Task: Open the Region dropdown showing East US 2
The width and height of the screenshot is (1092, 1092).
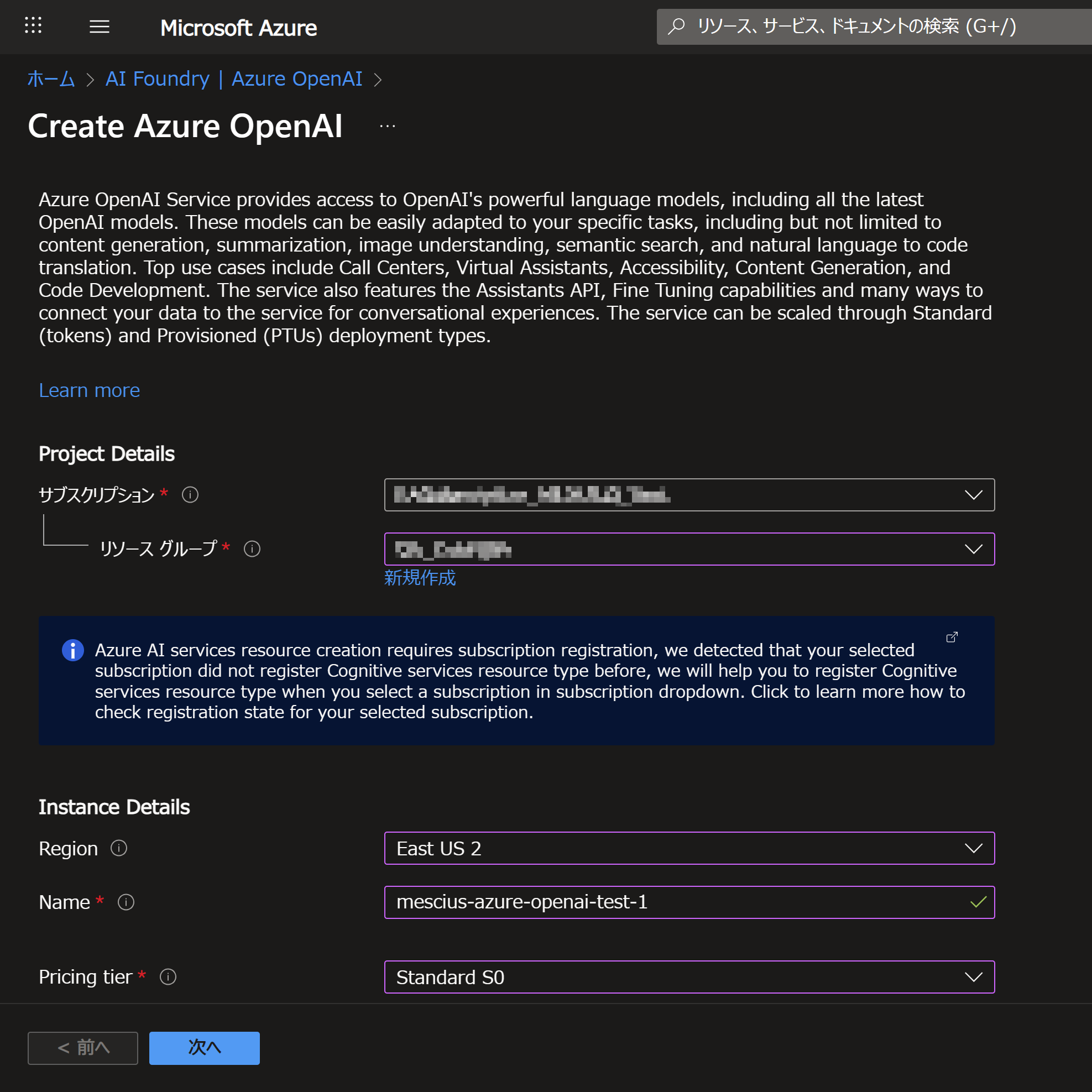Action: (x=689, y=848)
